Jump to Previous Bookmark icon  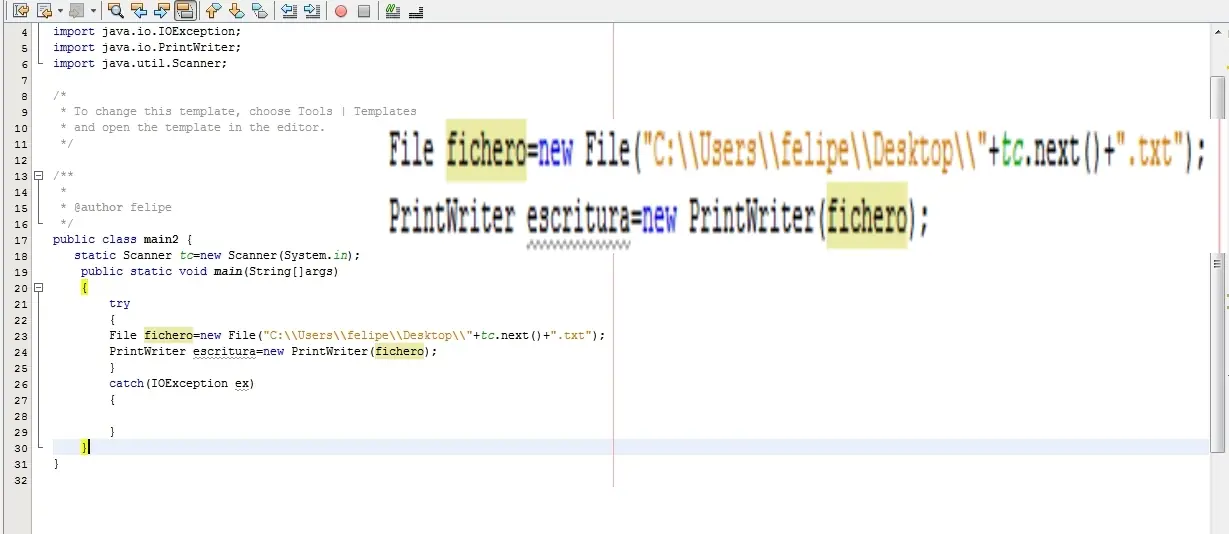(213, 11)
